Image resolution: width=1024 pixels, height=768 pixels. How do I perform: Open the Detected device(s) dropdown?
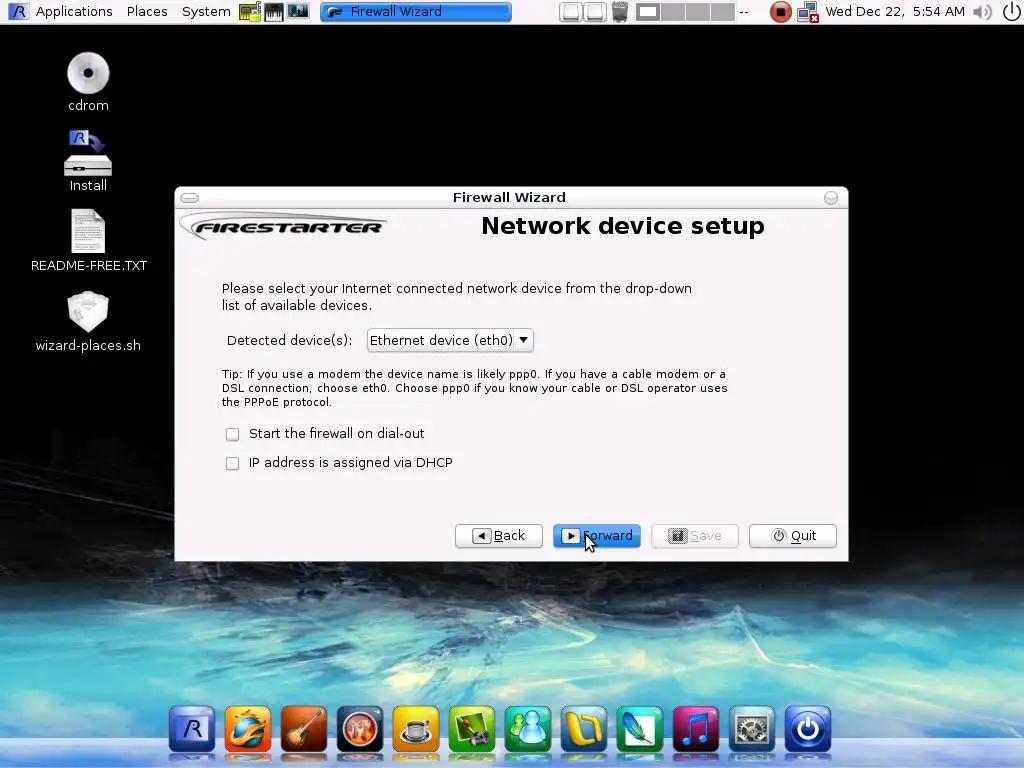coord(450,340)
